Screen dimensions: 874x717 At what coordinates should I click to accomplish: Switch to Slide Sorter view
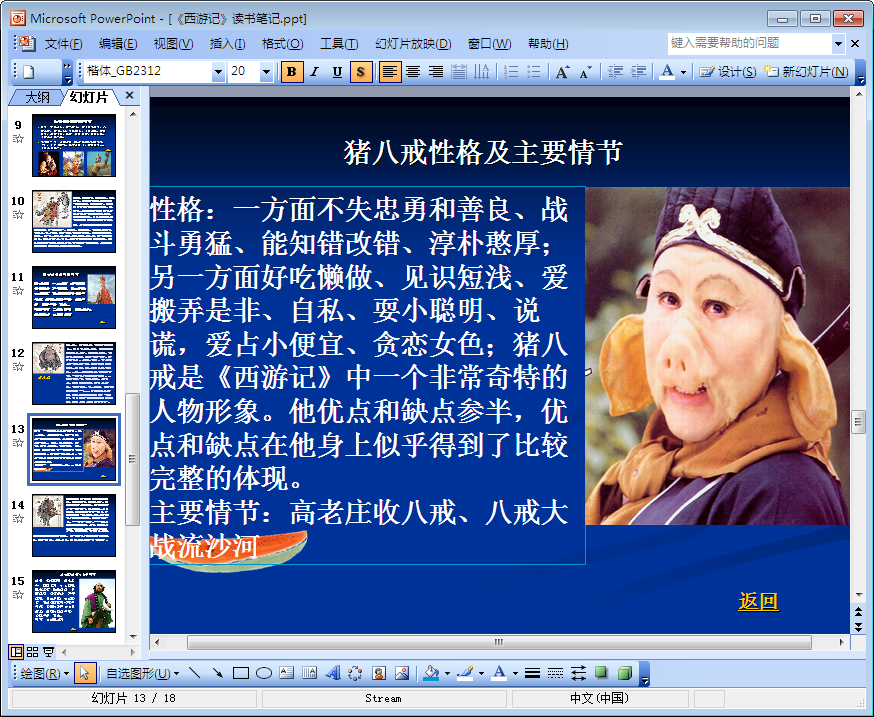(x=32, y=651)
